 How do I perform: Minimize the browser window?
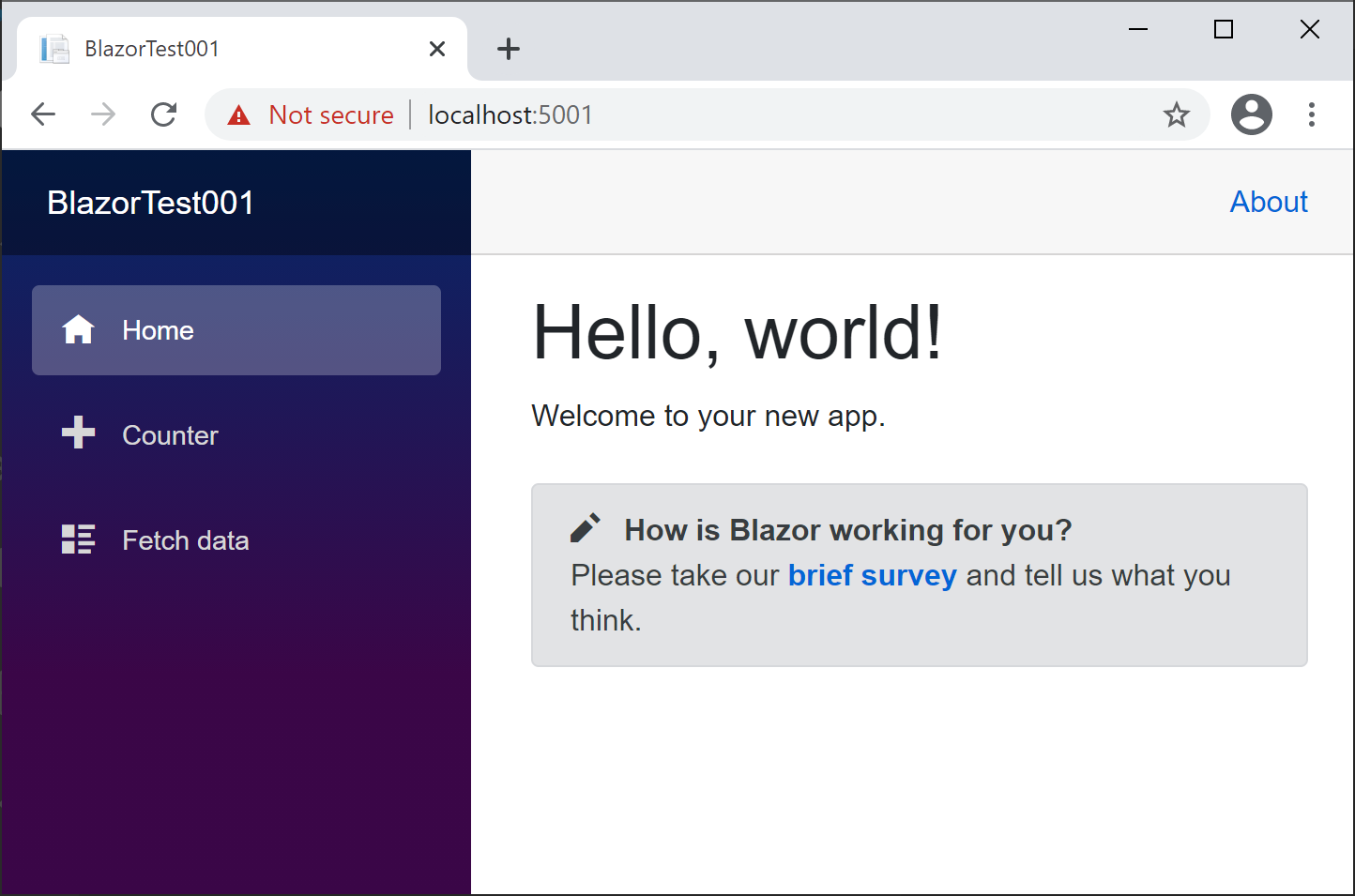1138,29
